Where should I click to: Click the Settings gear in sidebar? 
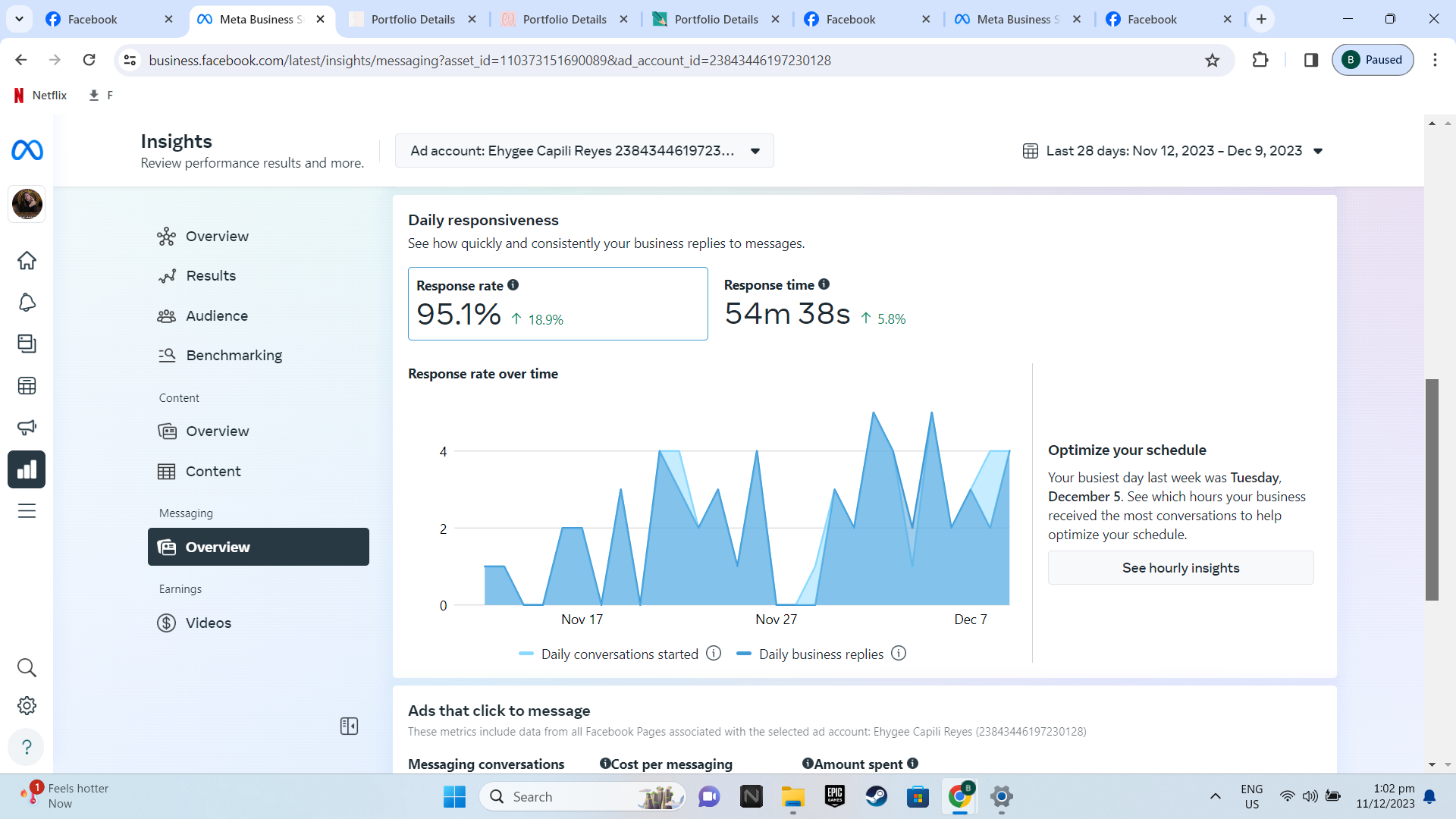pyautogui.click(x=27, y=706)
